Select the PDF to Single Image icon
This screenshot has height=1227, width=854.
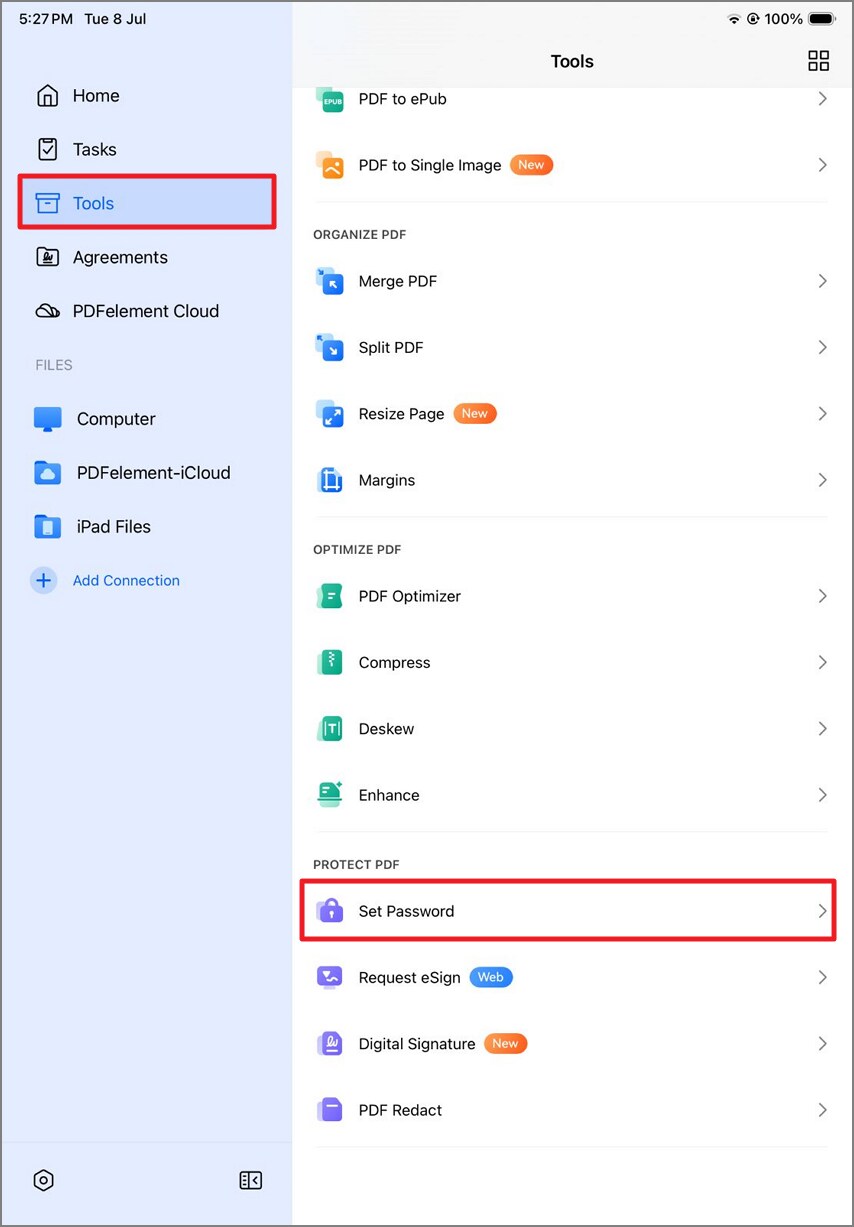329,165
